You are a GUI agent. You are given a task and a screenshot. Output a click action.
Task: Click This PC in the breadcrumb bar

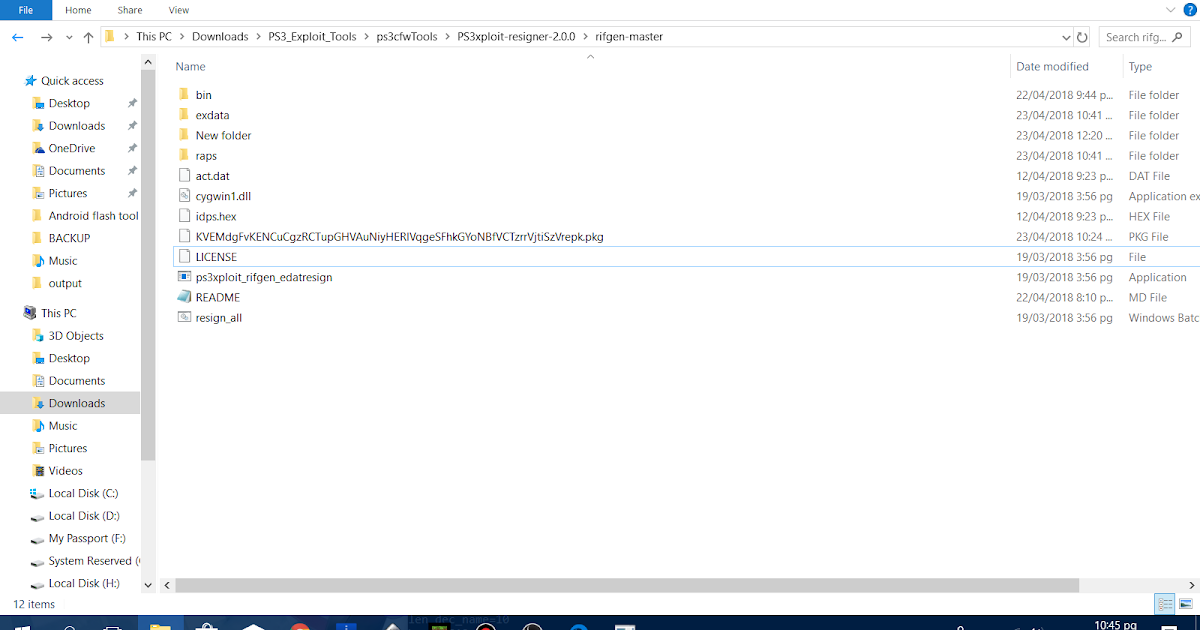(x=154, y=36)
